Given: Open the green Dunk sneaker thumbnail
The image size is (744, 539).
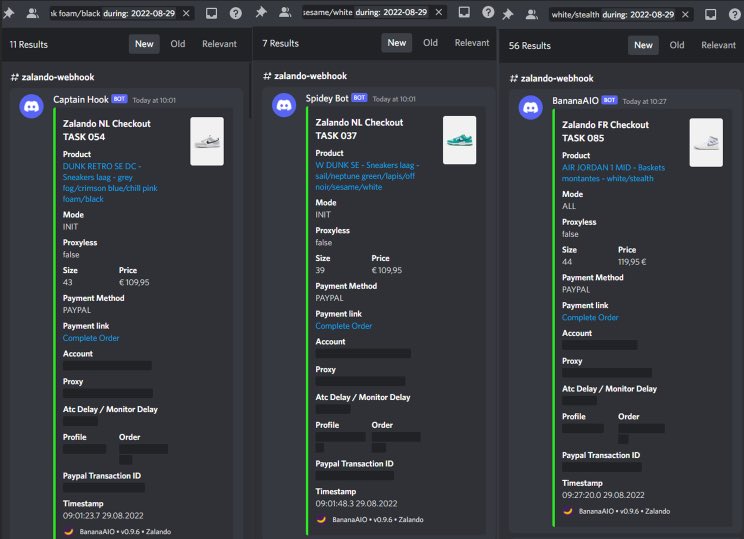Looking at the screenshot, I should click(x=459, y=140).
